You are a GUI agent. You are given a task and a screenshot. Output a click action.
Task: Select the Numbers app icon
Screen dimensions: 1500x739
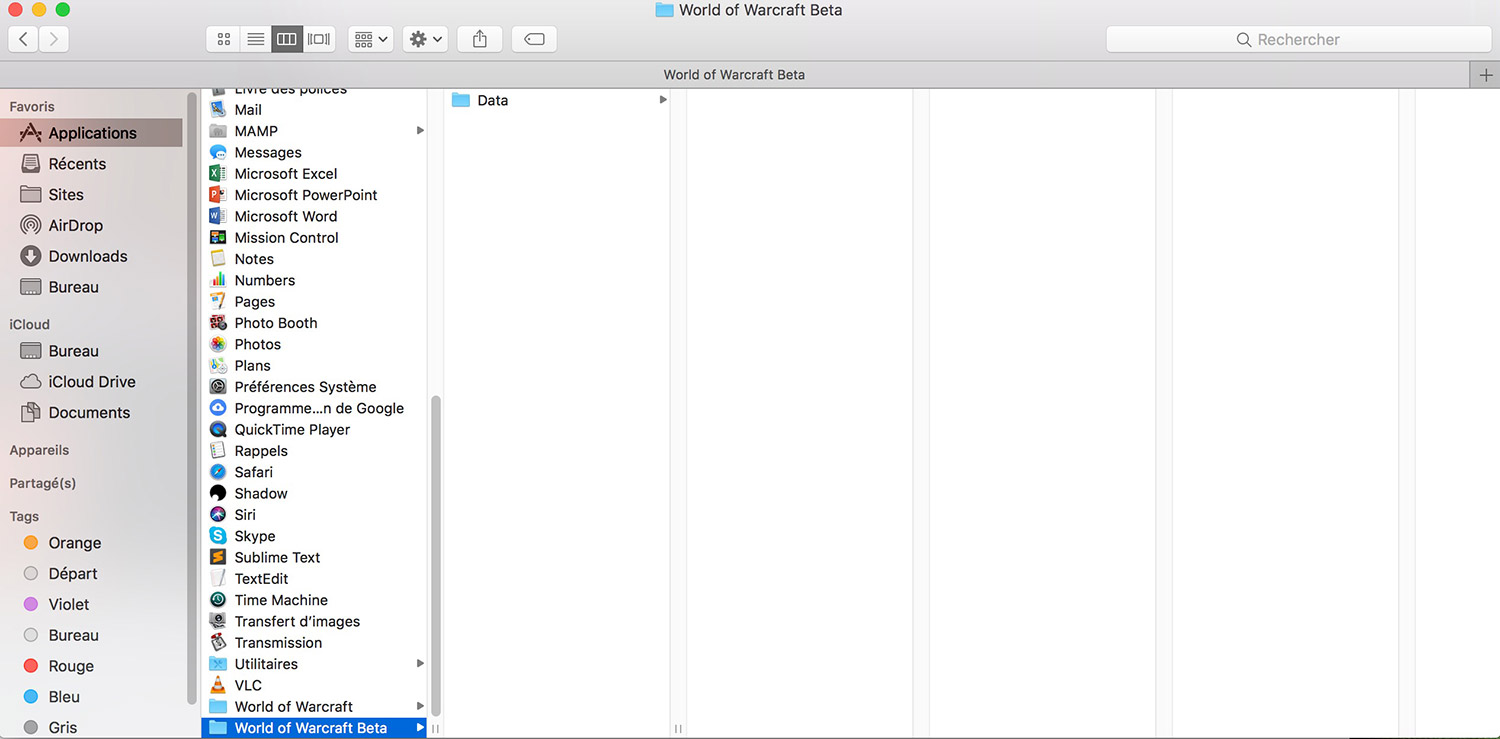coord(218,280)
